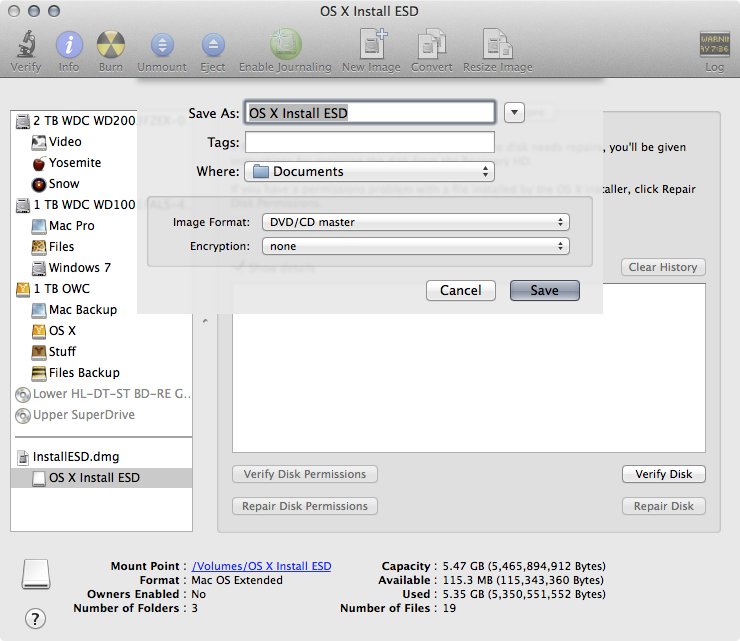Select the 2 TB WDC WD200 drive icon
This screenshot has height=641, width=740.
point(23,121)
